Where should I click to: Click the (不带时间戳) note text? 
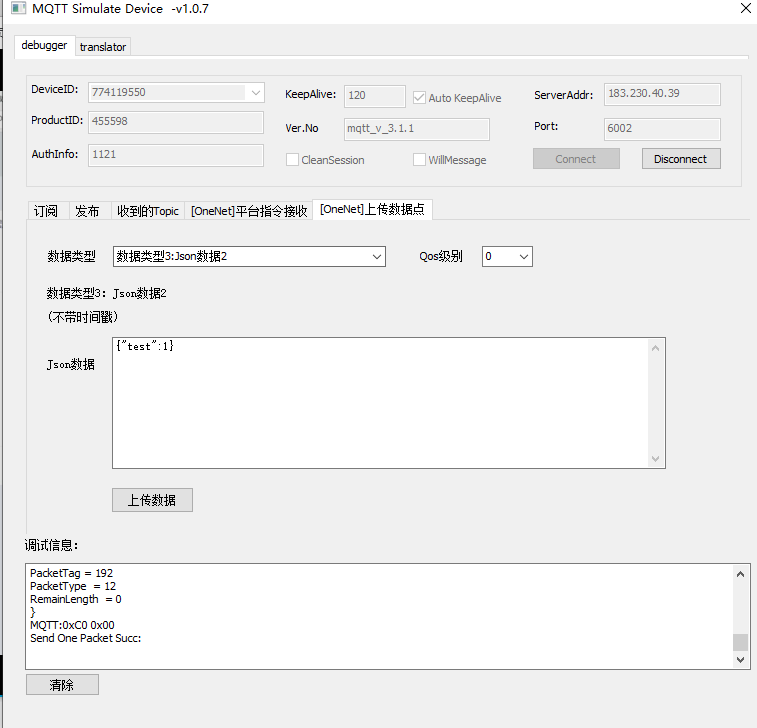[x=83, y=317]
